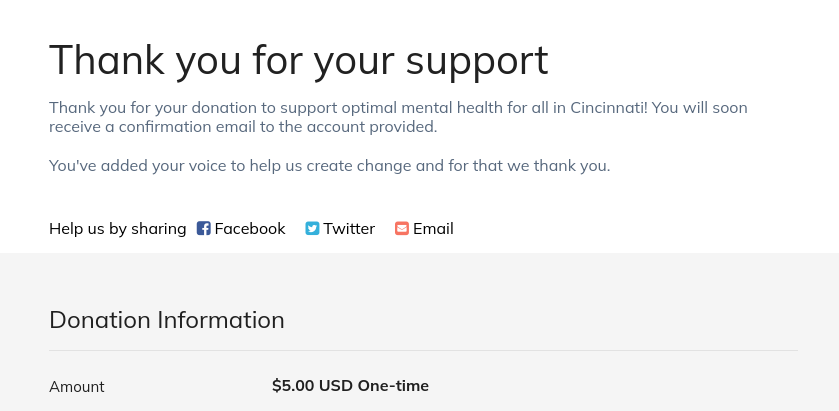Click the "$5.00 USD One-time" amount value

pyautogui.click(x=350, y=385)
